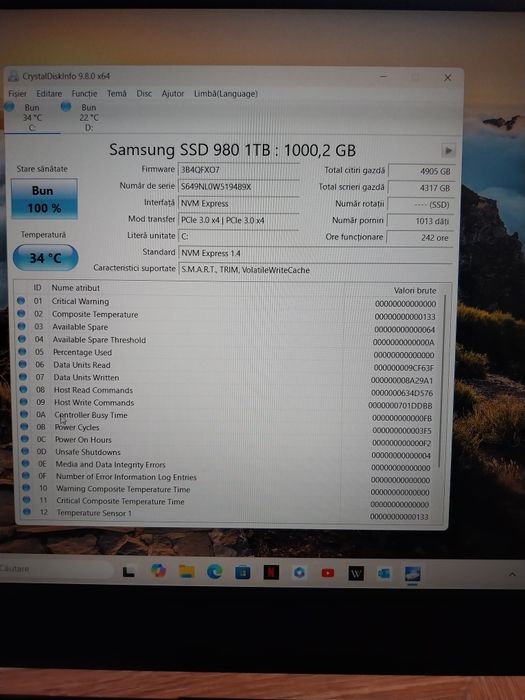Select the Data Units Read row
The image size is (525, 700).
[228, 366]
